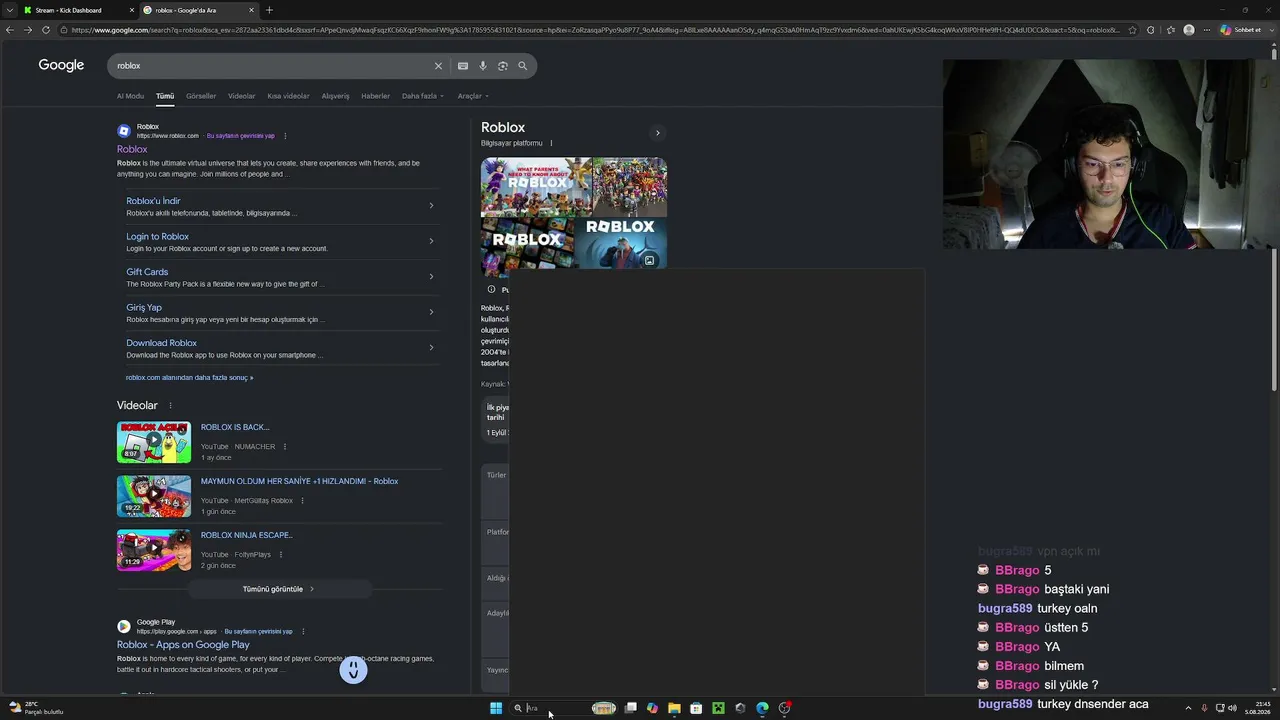Close the Stream - Kick Dashboard tab
The width and height of the screenshot is (1280, 720).
tap(132, 10)
